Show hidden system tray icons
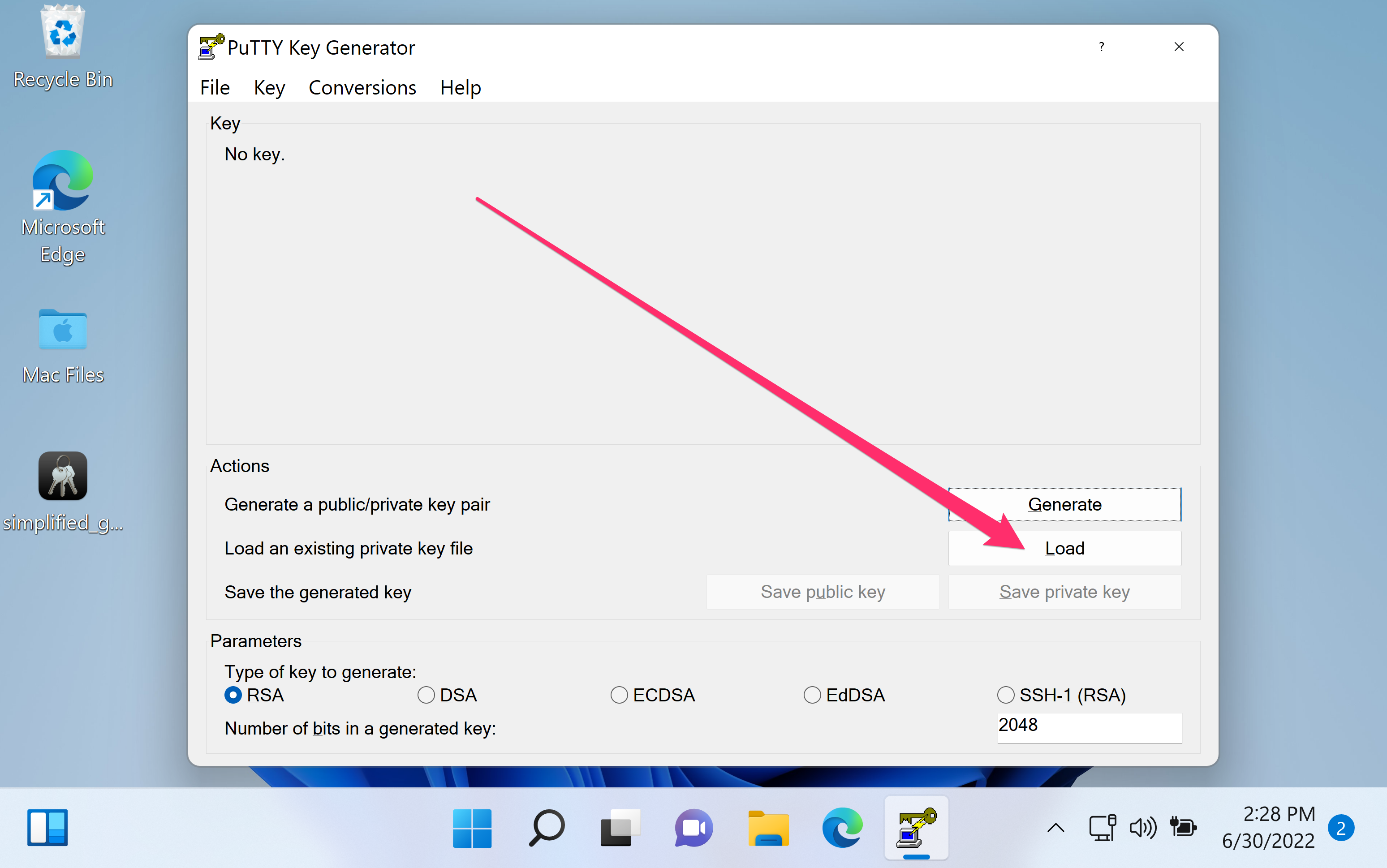 pos(1056,828)
